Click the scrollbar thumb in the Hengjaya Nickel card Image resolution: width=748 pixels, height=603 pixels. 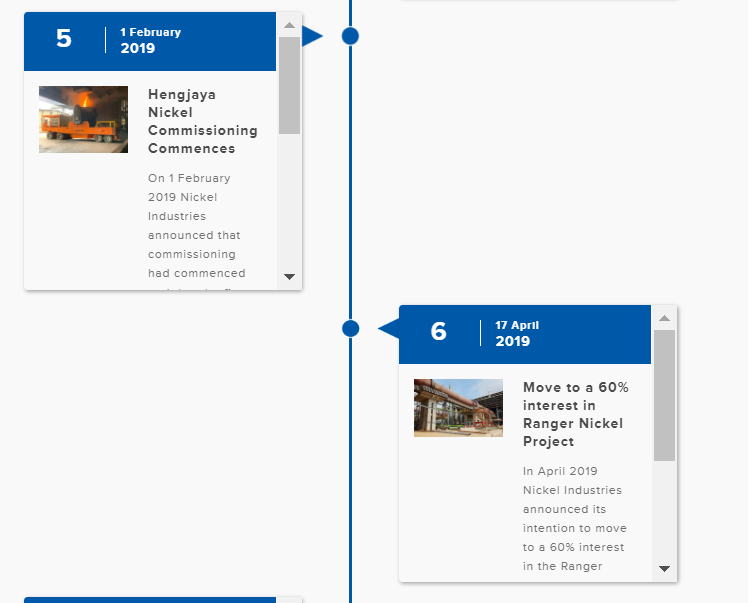click(289, 85)
